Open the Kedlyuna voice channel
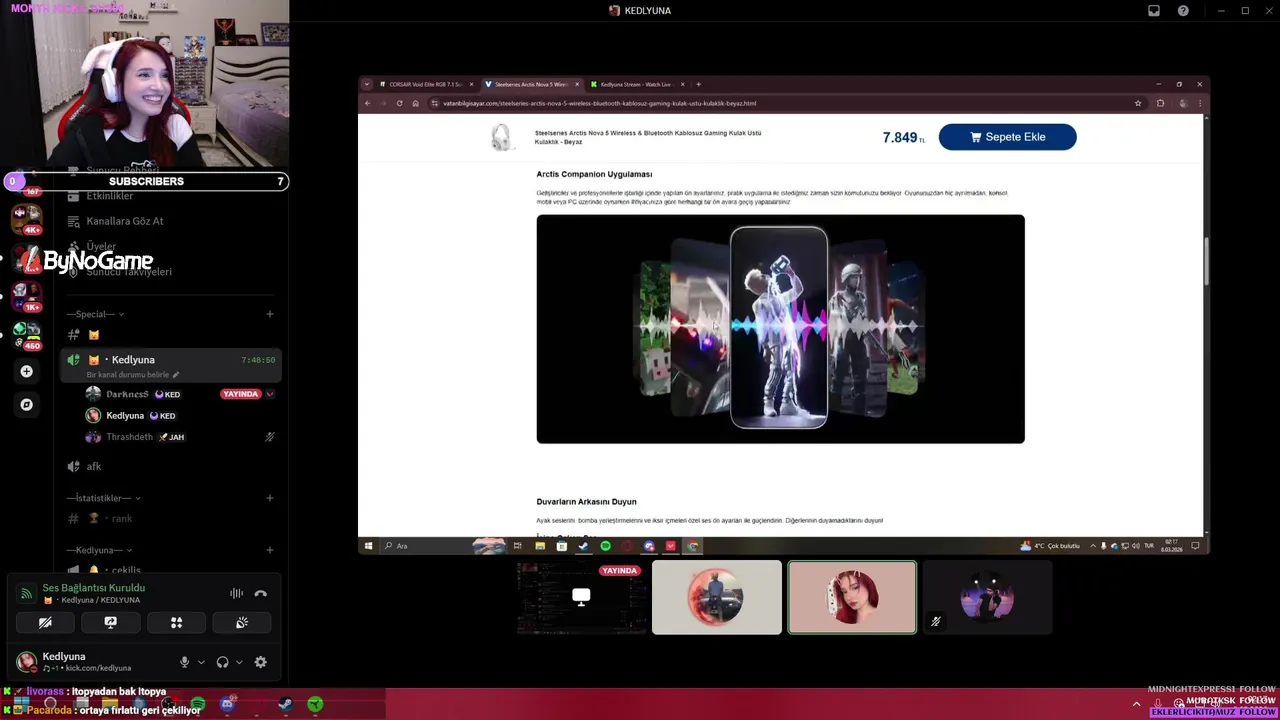Image resolution: width=1280 pixels, height=720 pixels. [x=170, y=366]
